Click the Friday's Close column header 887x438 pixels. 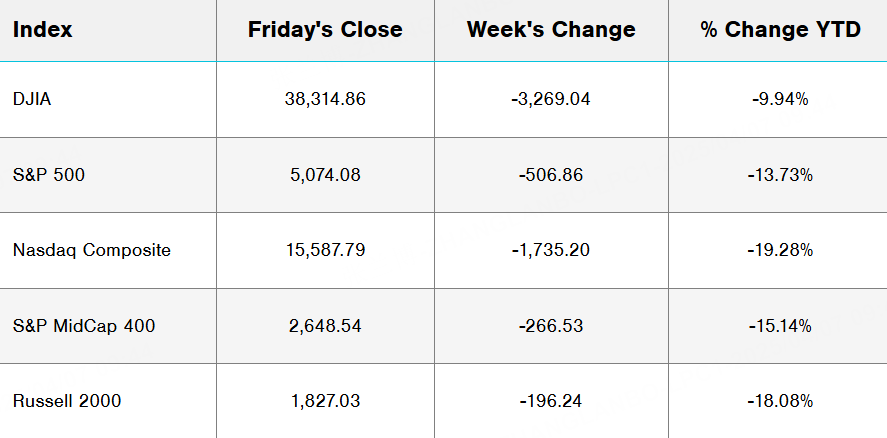[x=325, y=30]
